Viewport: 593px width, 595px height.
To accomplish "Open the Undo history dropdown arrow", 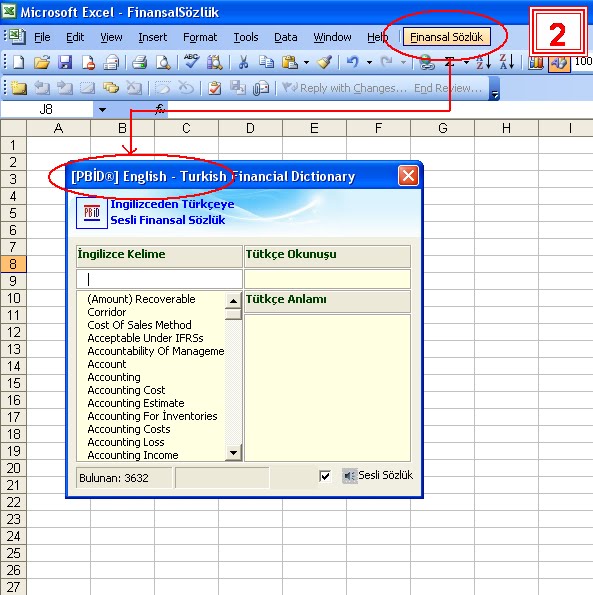I will (369, 62).
